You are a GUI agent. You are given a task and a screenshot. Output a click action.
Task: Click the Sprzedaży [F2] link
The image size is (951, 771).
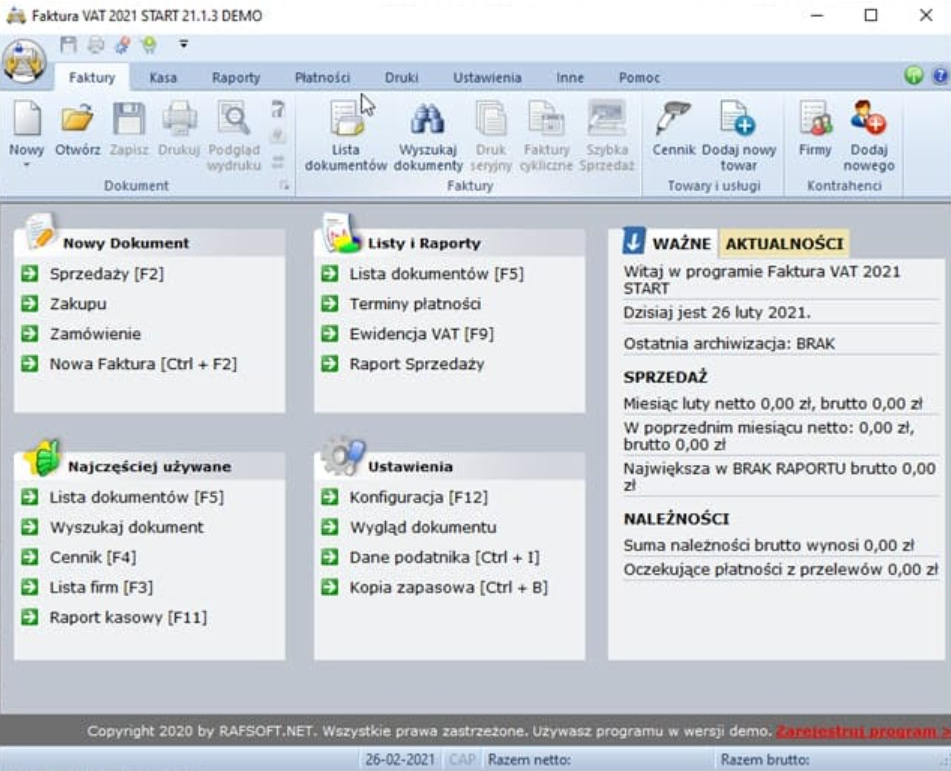click(106, 274)
